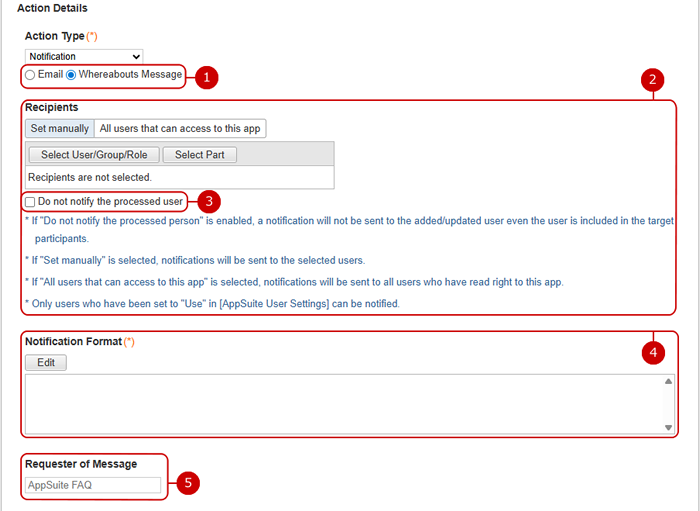Choose All users that can access tab

pyautogui.click(x=180, y=128)
